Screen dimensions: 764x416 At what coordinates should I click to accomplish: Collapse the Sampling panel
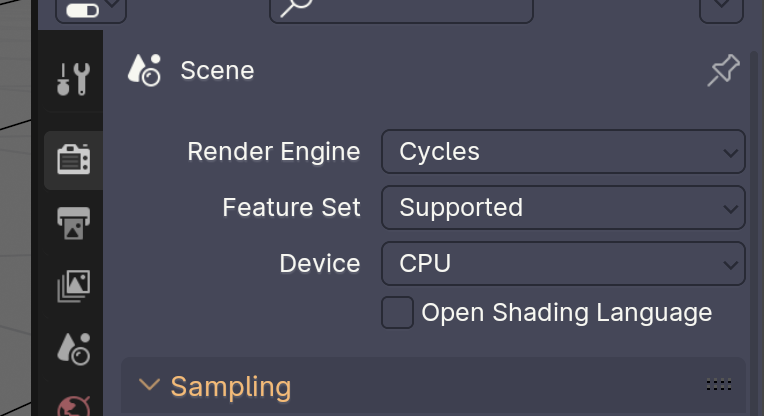150,385
